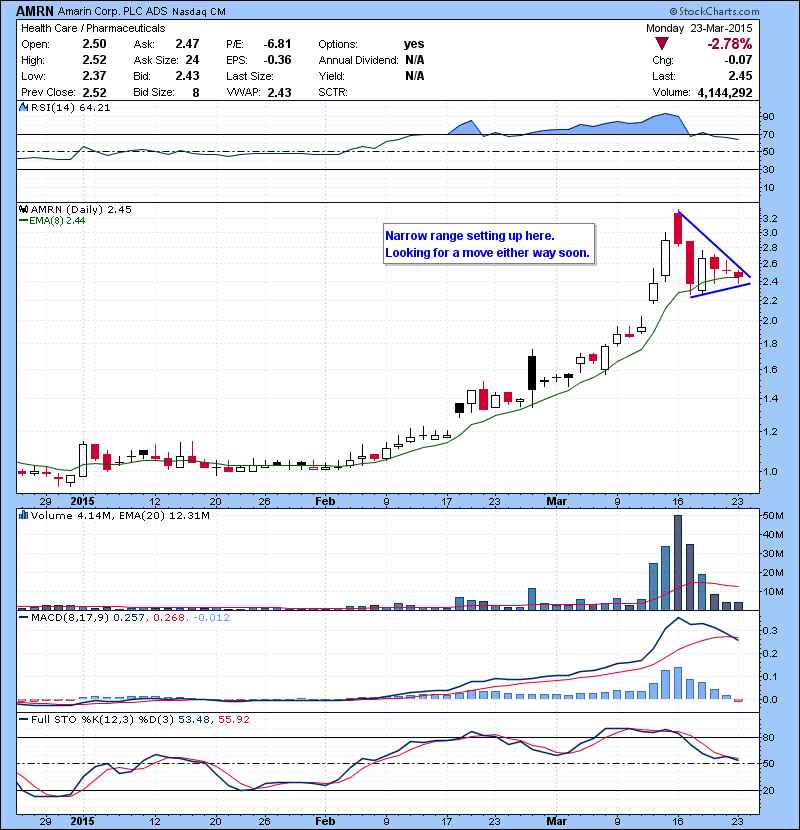Click the tallest volume bar near 50M
Image resolution: width=800 pixels, height=830 pixels.
tap(678, 562)
